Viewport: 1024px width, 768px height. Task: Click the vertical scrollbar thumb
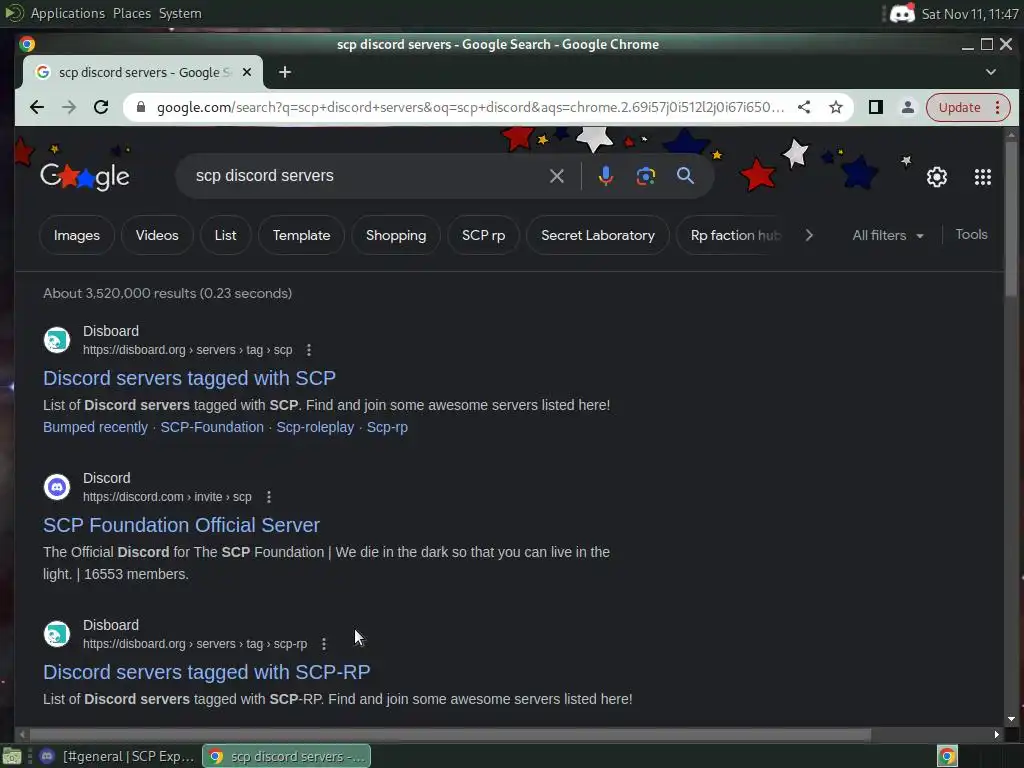pyautogui.click(x=1011, y=219)
